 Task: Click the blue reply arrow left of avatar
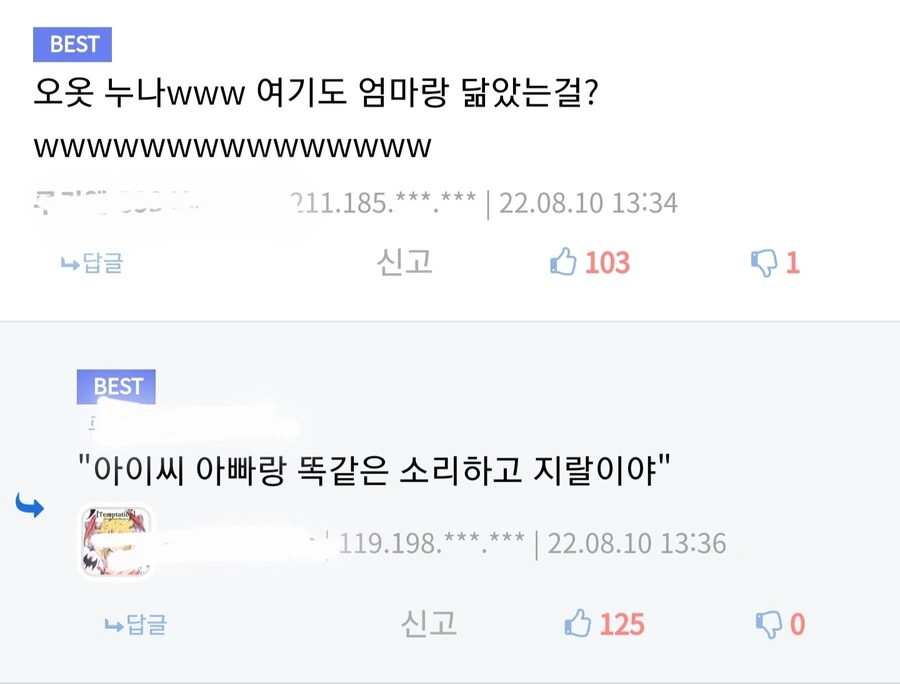point(29,505)
